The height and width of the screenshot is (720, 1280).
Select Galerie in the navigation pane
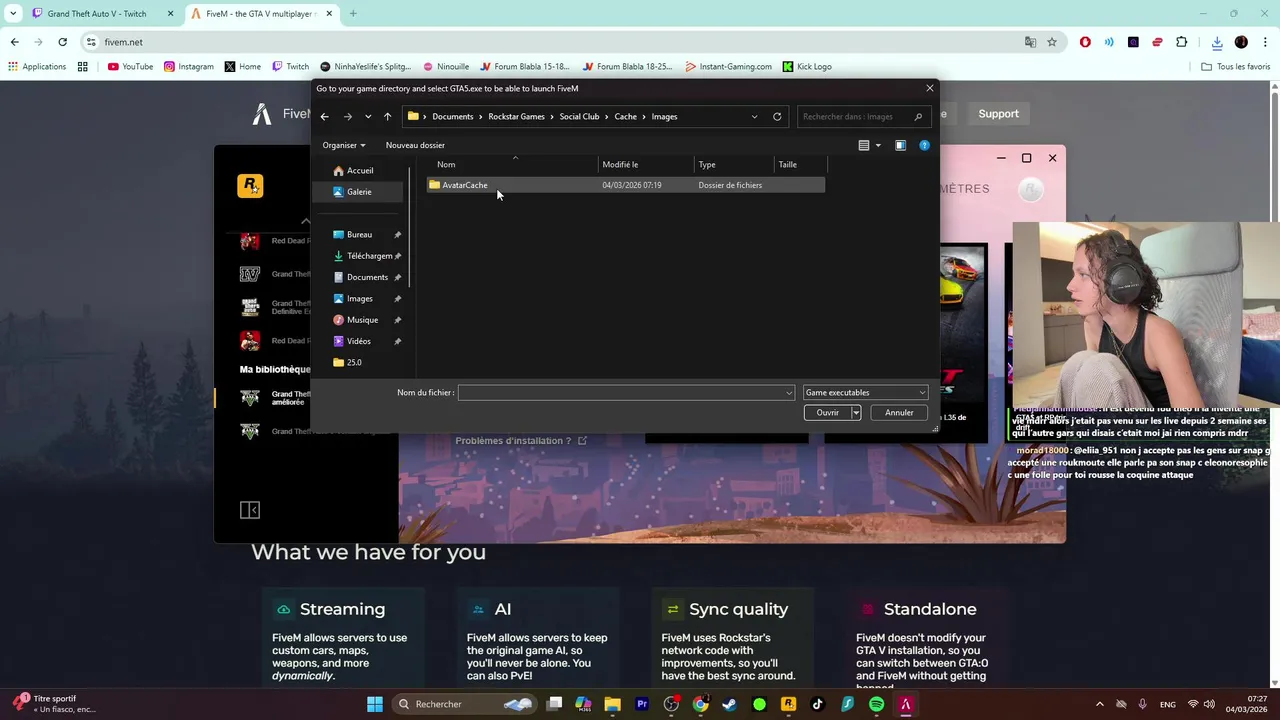(x=359, y=192)
